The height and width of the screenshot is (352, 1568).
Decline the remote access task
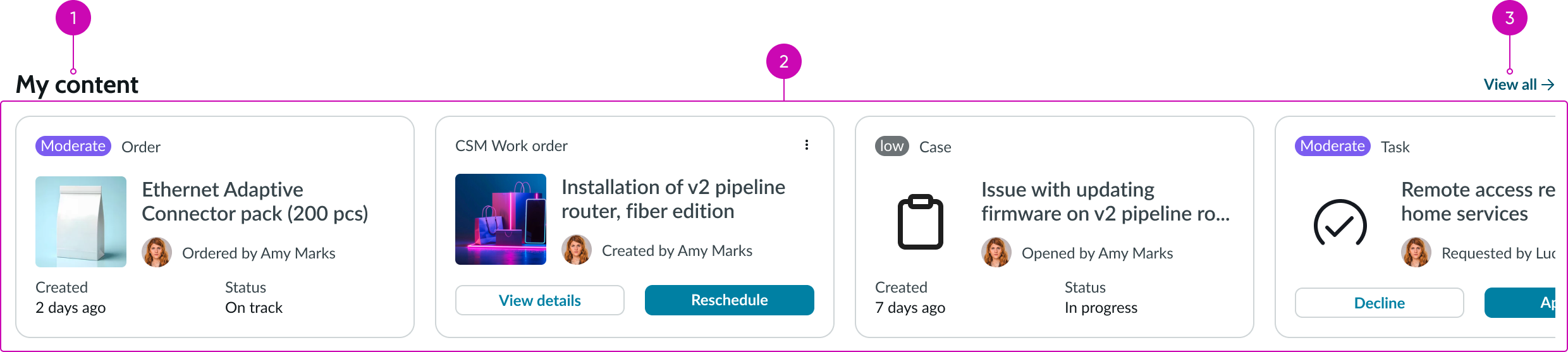coord(1379,303)
